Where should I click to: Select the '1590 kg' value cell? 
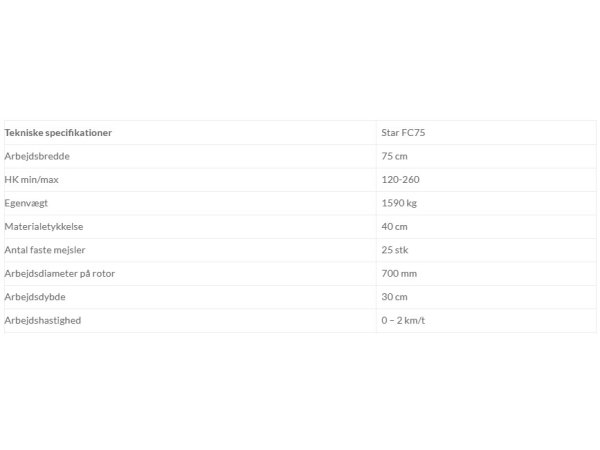486,203
